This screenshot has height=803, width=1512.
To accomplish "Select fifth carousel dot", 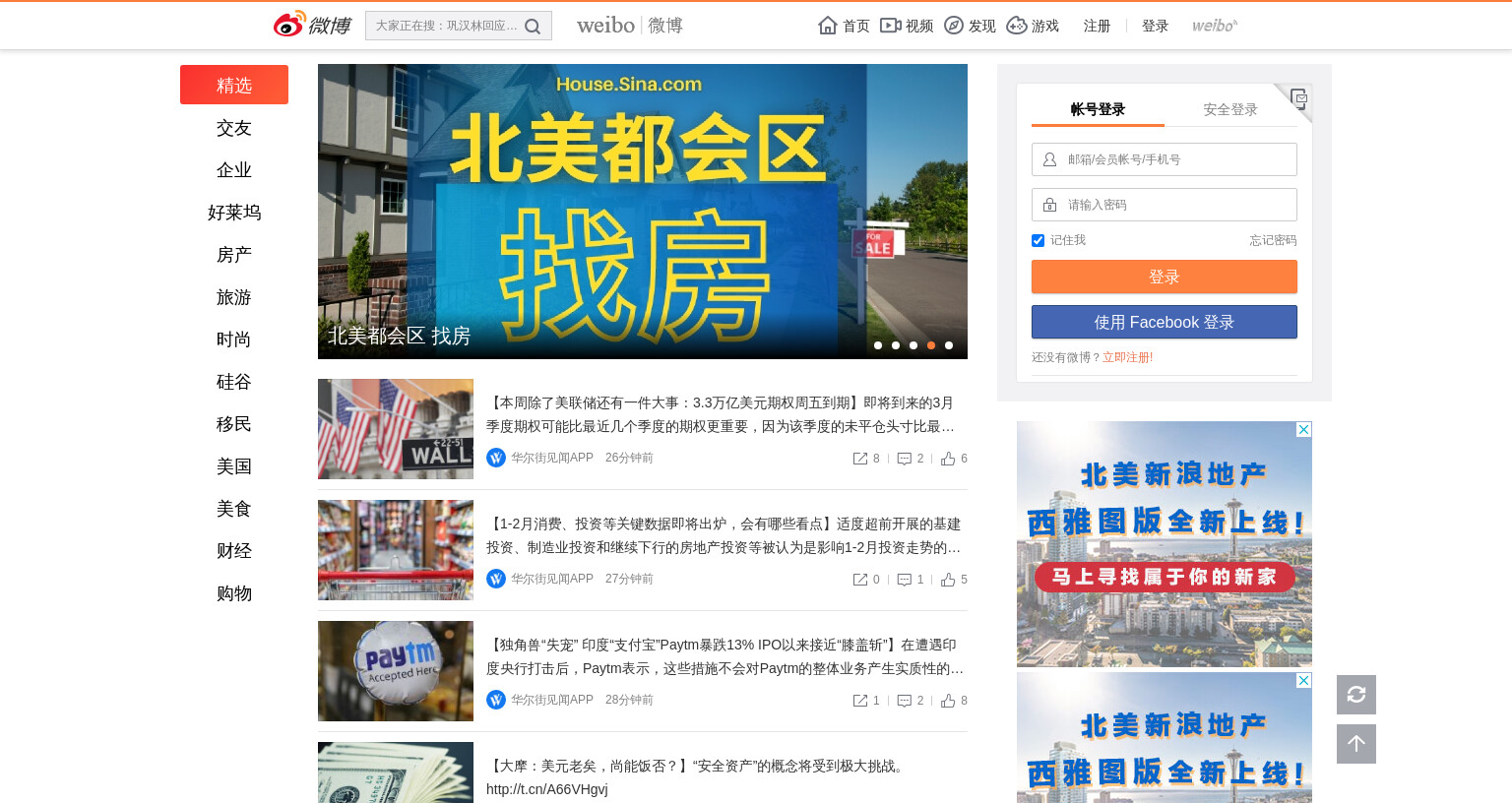I will coord(949,345).
